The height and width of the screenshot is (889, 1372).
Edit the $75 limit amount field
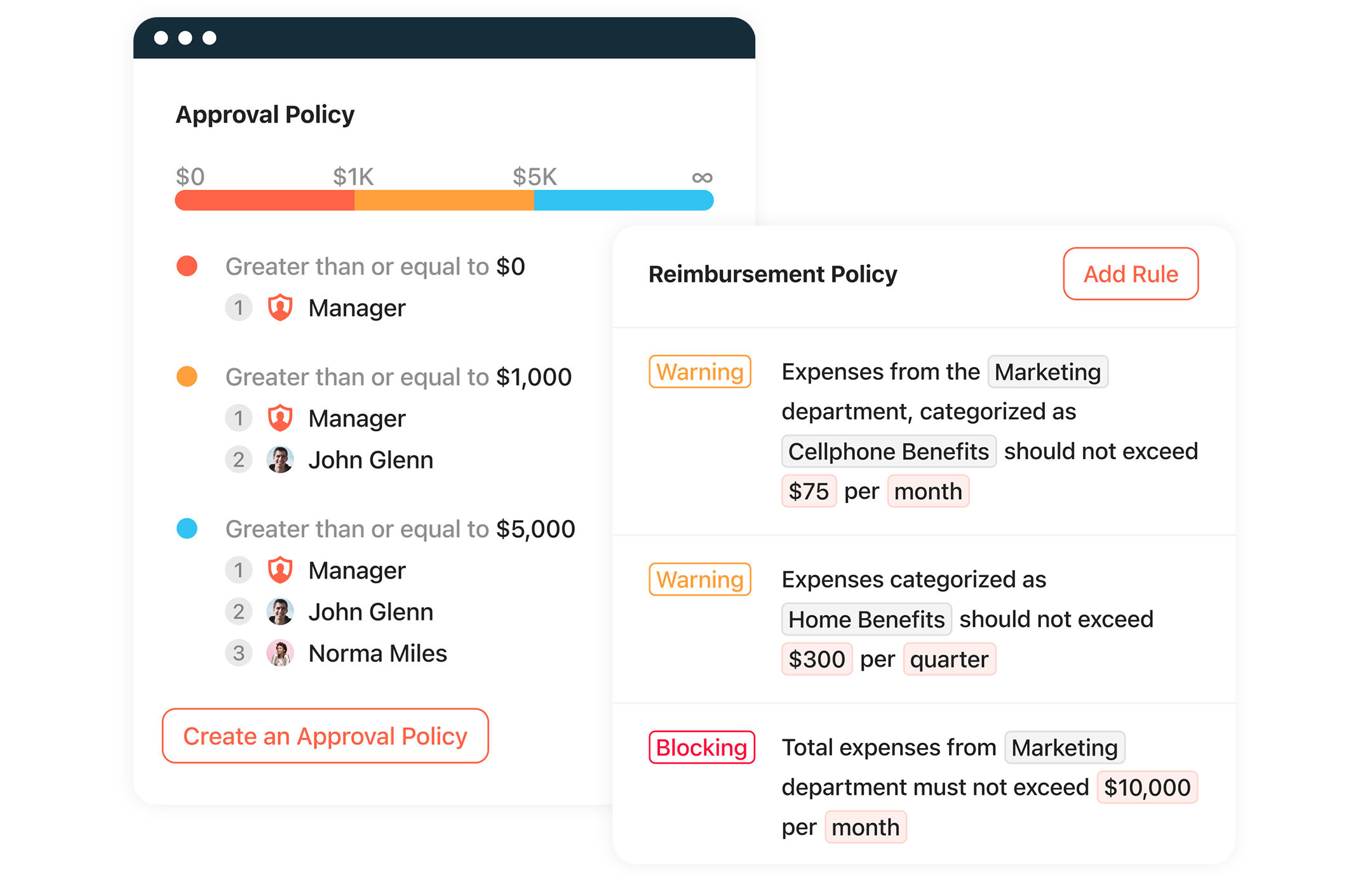pos(808,491)
